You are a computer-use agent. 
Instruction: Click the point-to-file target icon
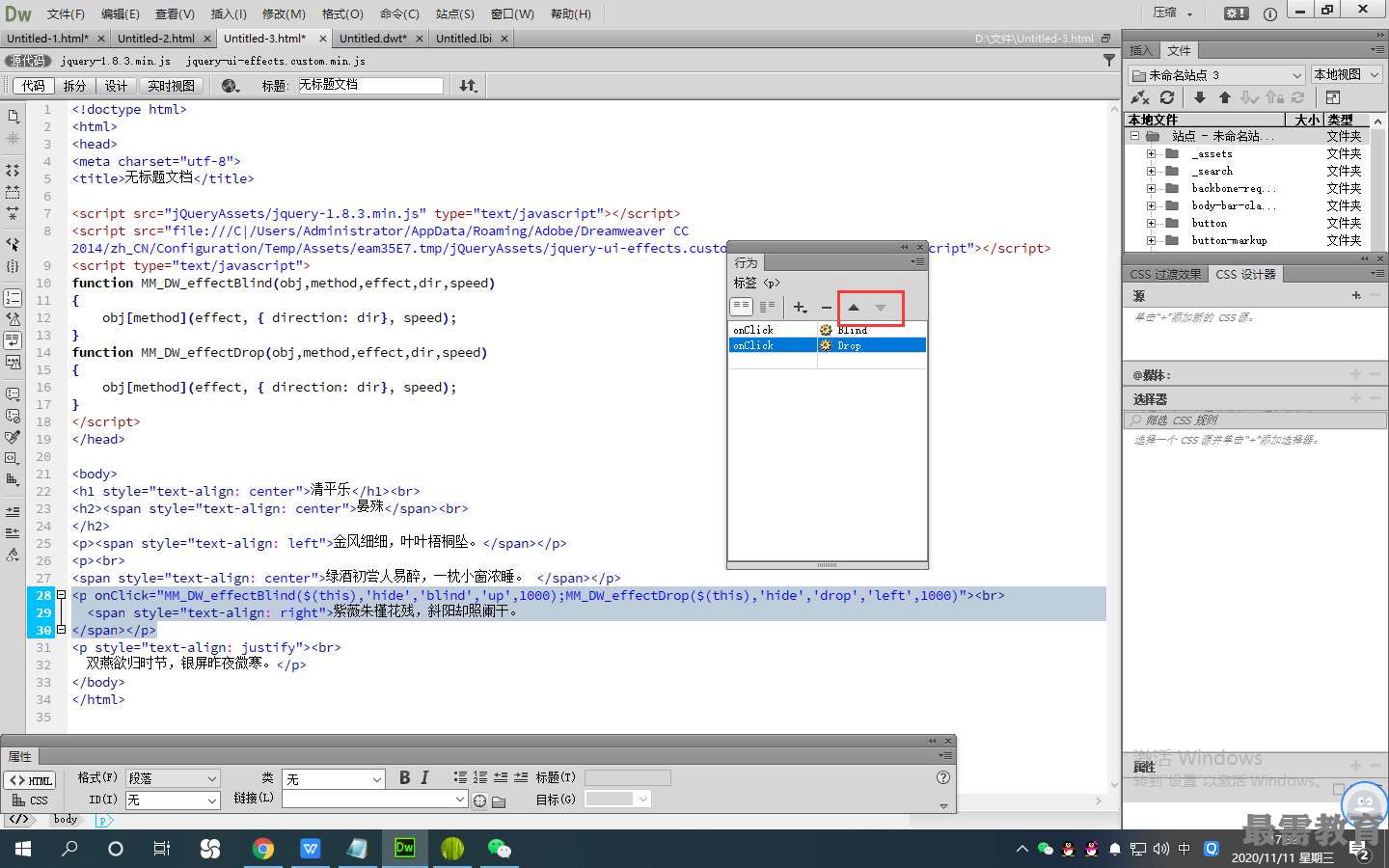pyautogui.click(x=479, y=800)
